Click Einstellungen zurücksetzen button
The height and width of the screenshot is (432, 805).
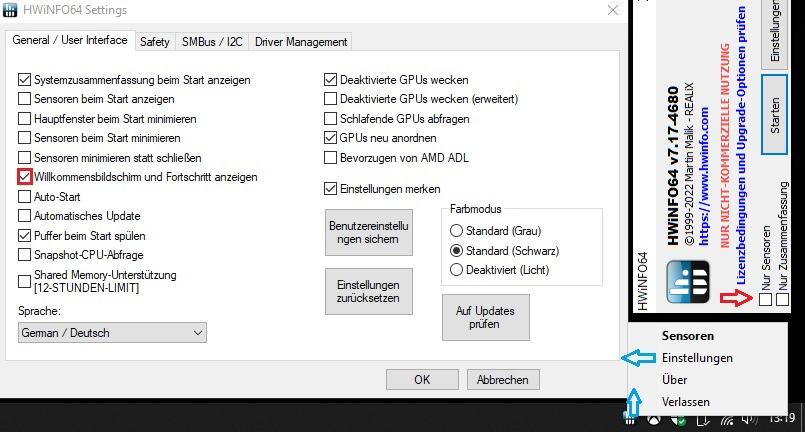pyautogui.click(x=369, y=291)
